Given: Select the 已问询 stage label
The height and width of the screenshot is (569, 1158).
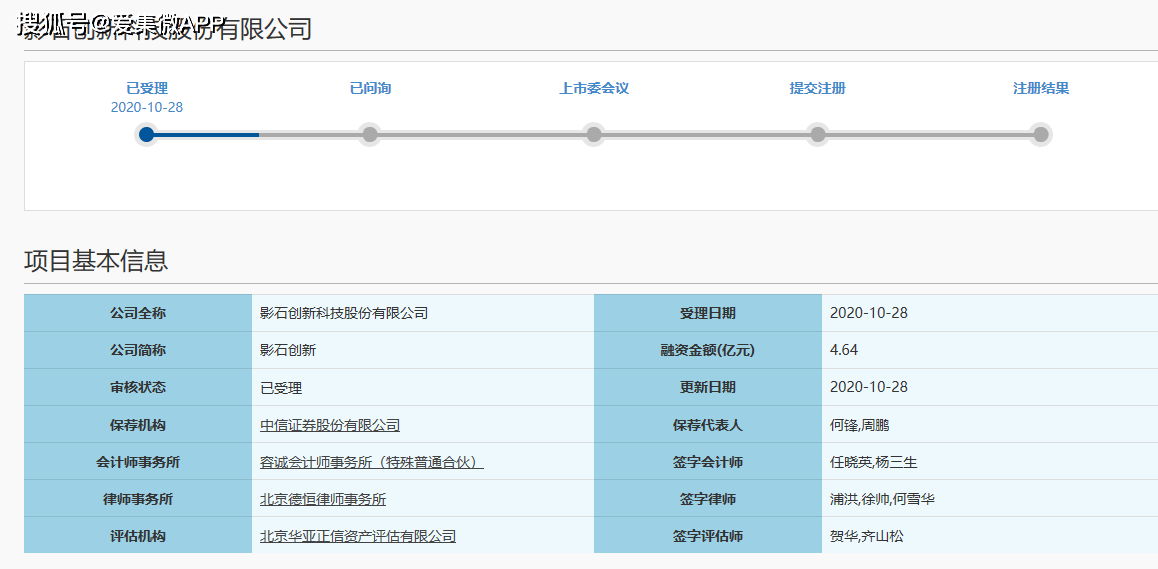Looking at the screenshot, I should click(x=370, y=89).
